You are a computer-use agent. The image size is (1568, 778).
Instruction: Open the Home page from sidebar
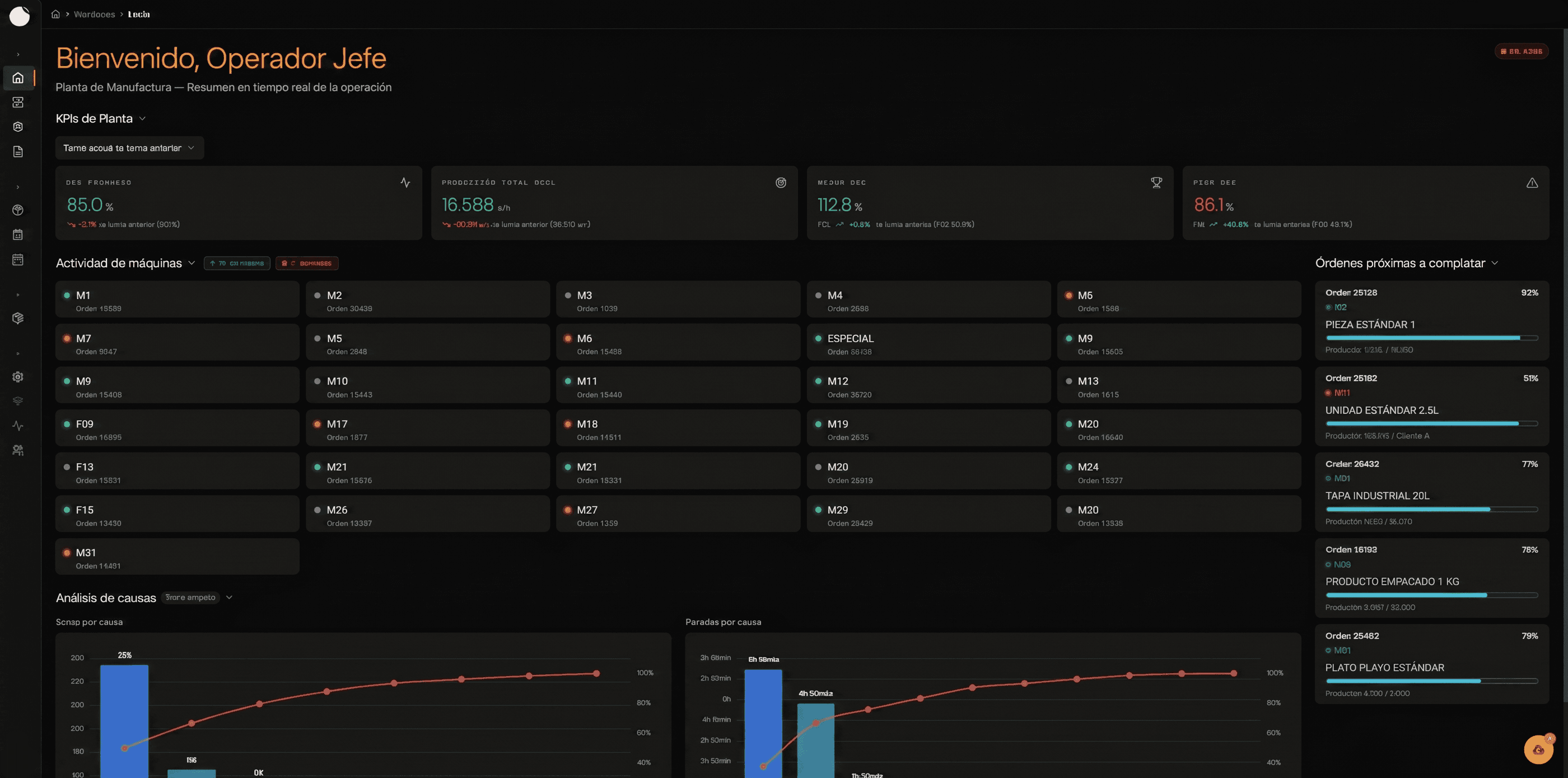(18, 78)
